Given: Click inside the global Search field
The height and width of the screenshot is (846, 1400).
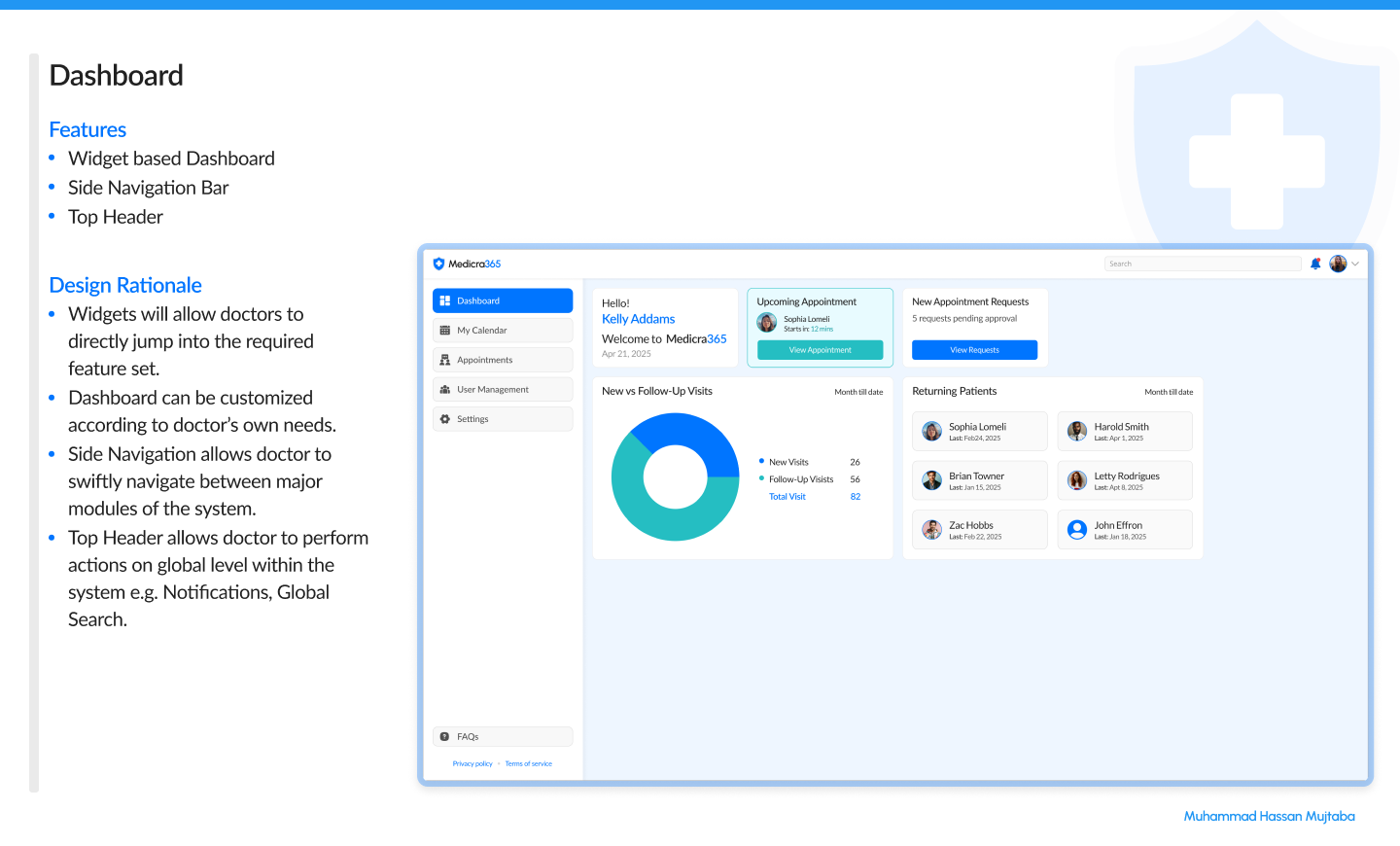Looking at the screenshot, I should pos(1203,263).
